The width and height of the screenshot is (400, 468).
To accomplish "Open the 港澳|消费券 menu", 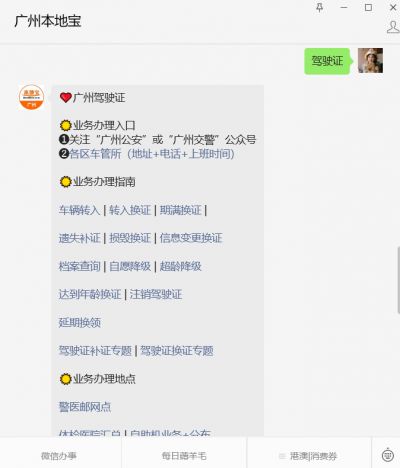I will click(x=309, y=456).
